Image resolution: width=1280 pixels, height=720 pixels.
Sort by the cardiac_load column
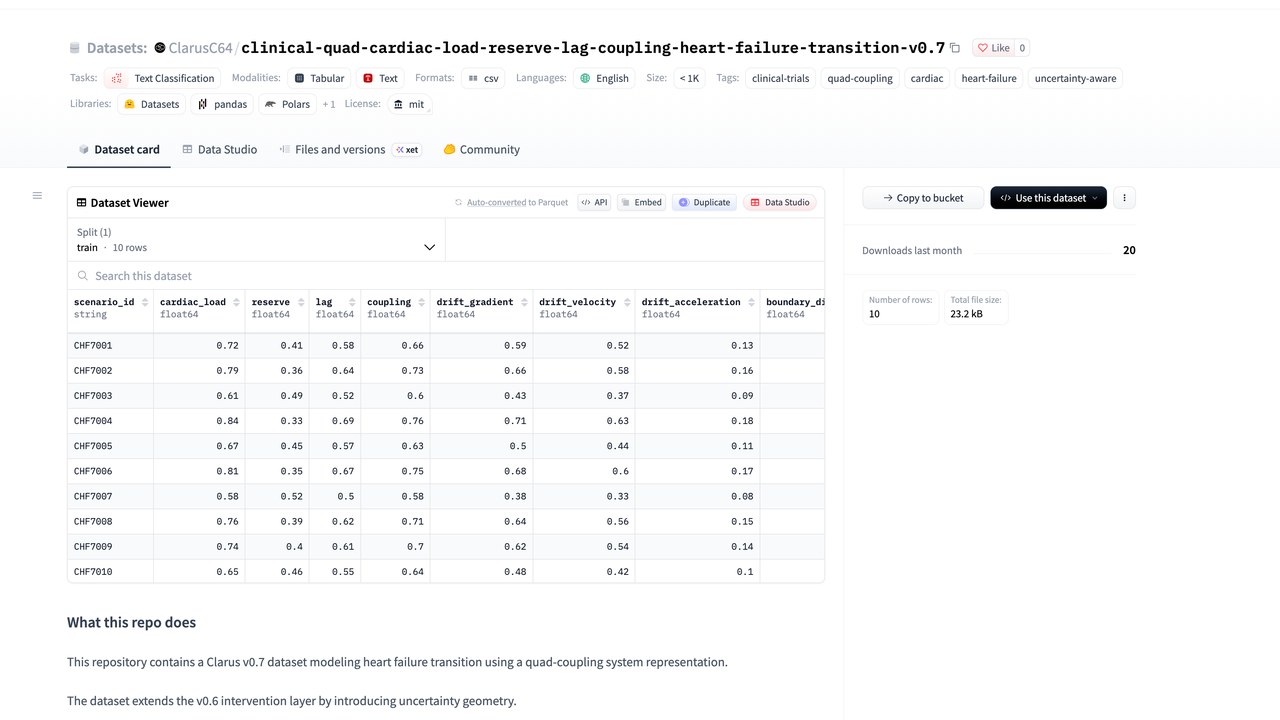point(236,302)
